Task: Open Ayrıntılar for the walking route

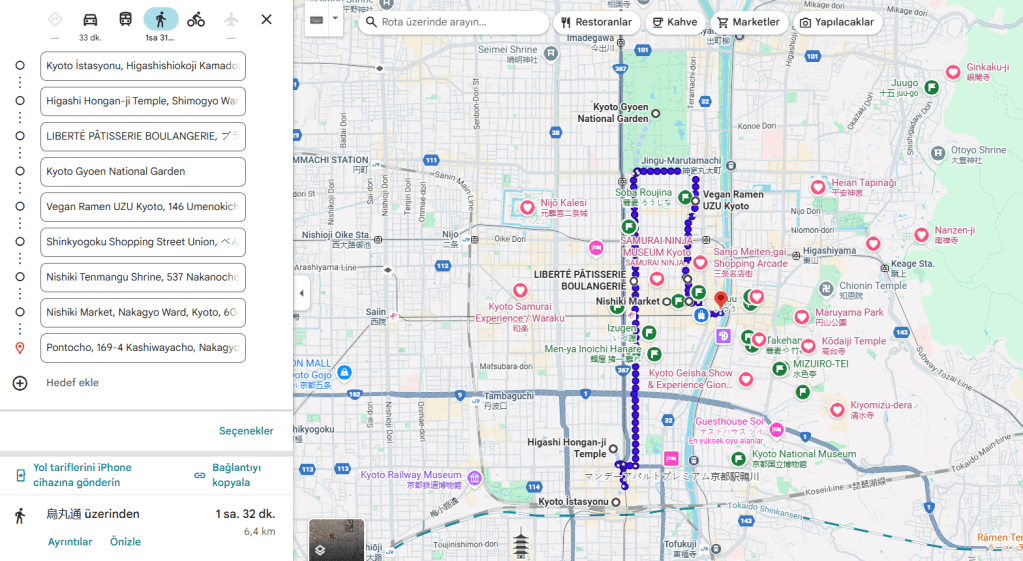Action: [x=70, y=542]
